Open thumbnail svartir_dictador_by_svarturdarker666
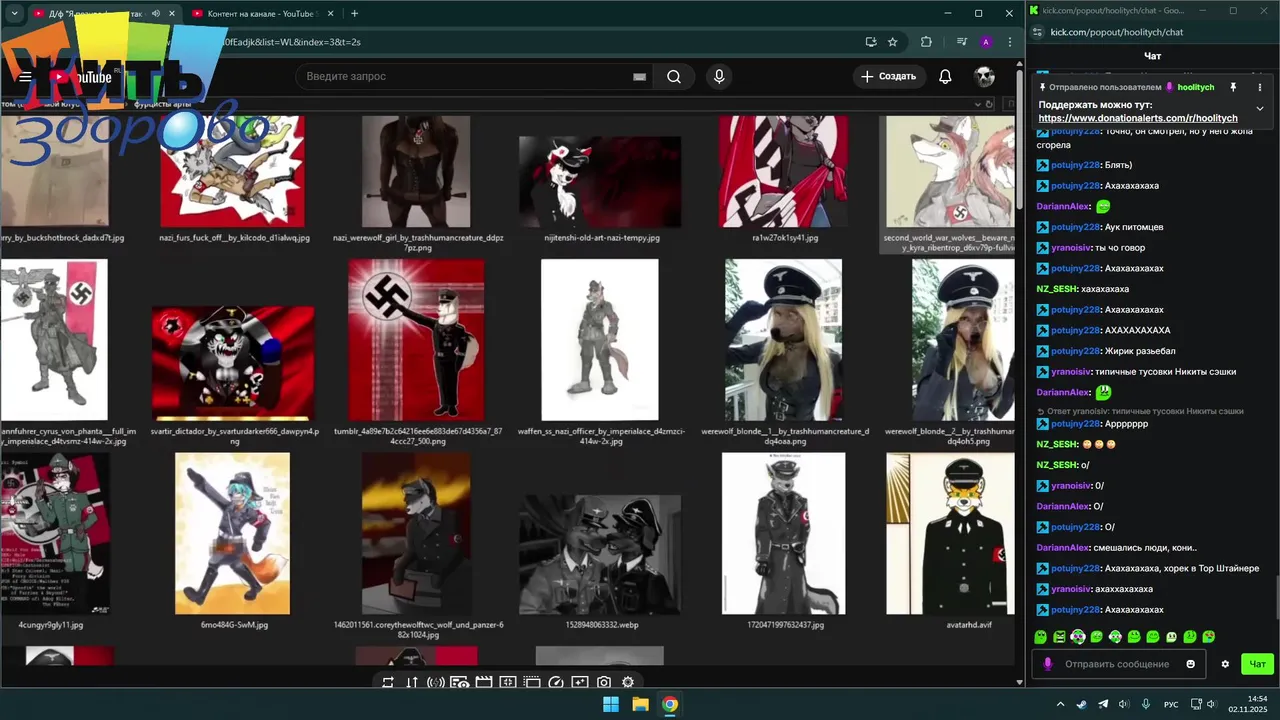Screen dimensions: 1280x720 click(x=233, y=363)
